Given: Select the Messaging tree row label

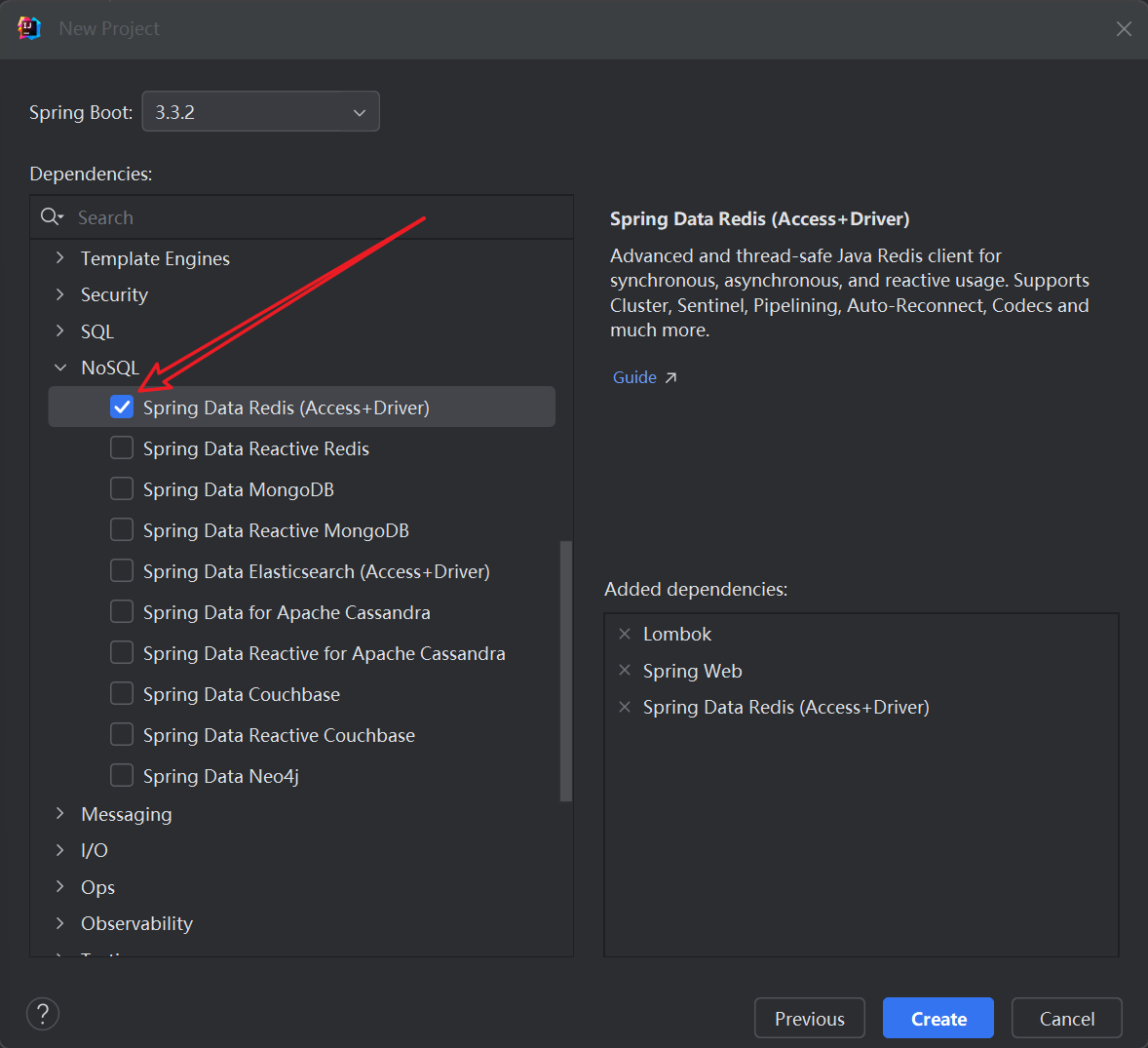Looking at the screenshot, I should (127, 814).
